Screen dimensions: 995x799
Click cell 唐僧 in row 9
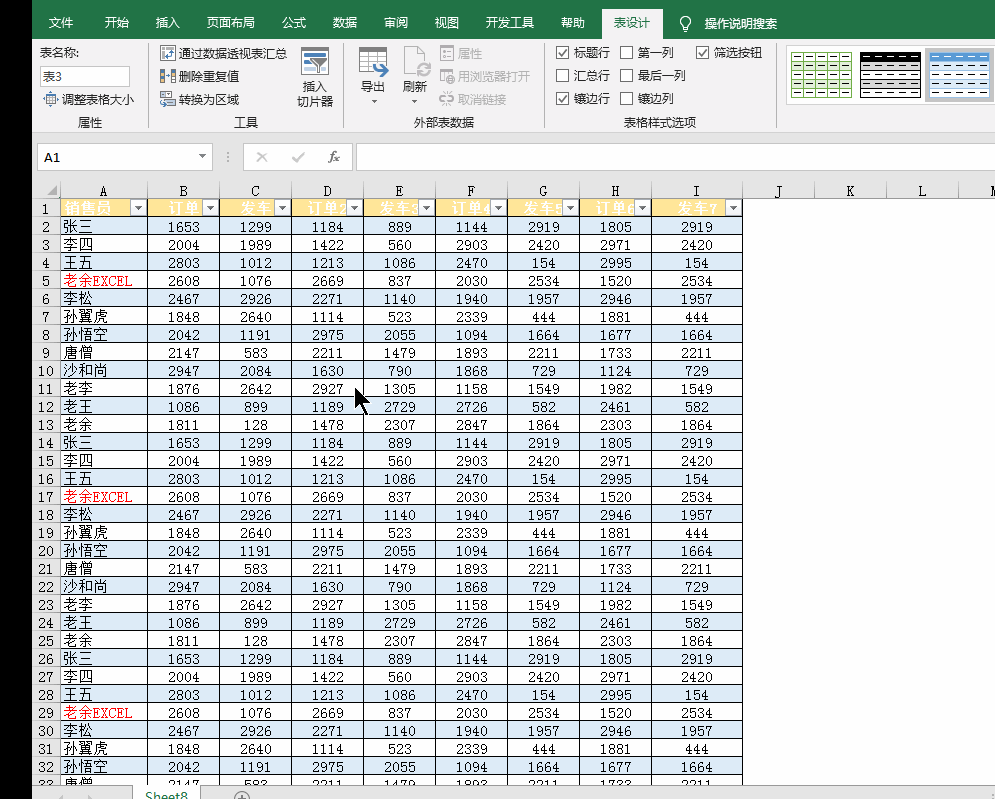[x=103, y=352]
